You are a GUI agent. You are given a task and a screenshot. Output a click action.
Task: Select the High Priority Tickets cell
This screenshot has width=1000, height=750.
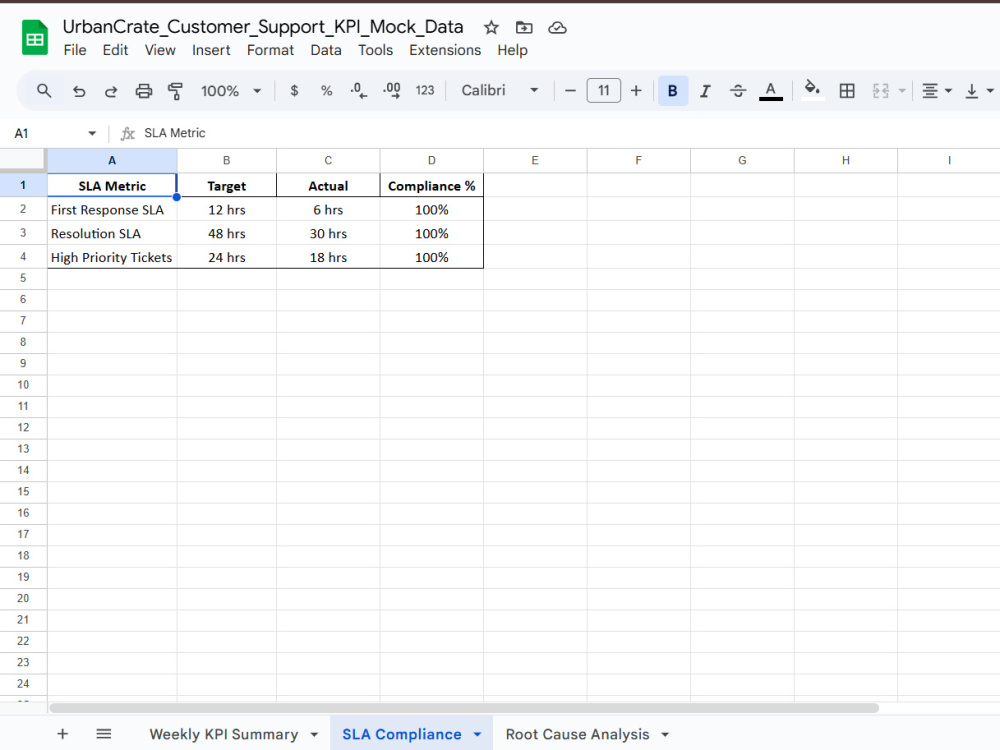coord(112,257)
